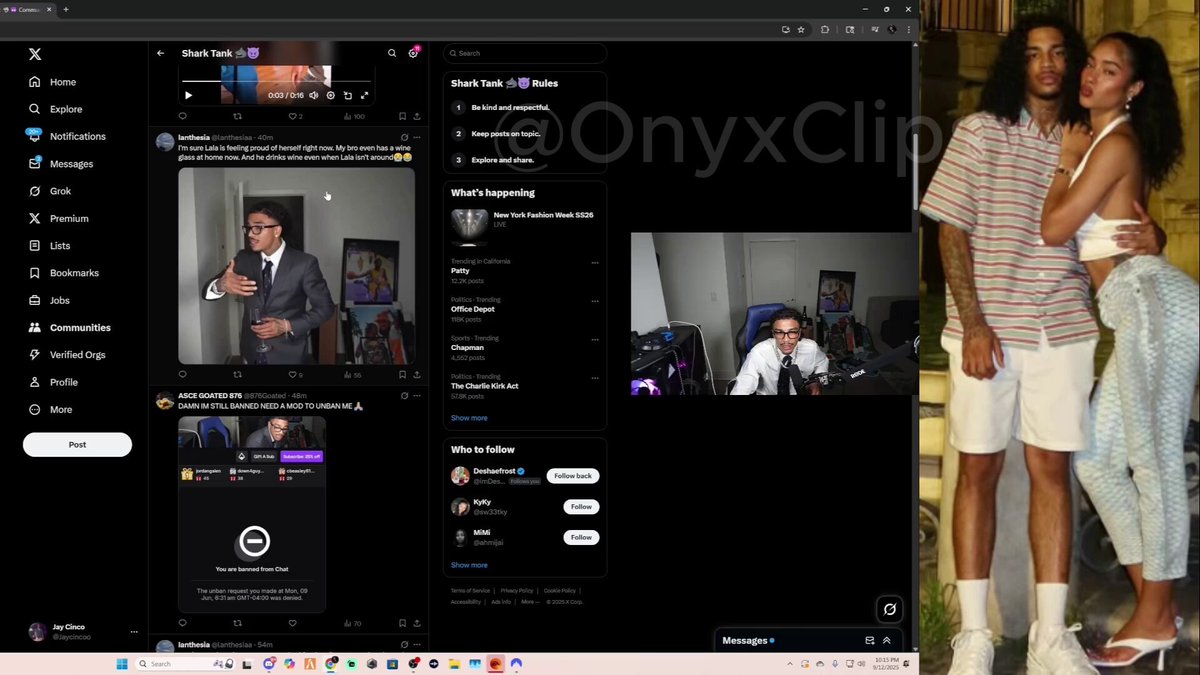Like the video post with 2 likes
1200x675 pixels.
(295, 116)
